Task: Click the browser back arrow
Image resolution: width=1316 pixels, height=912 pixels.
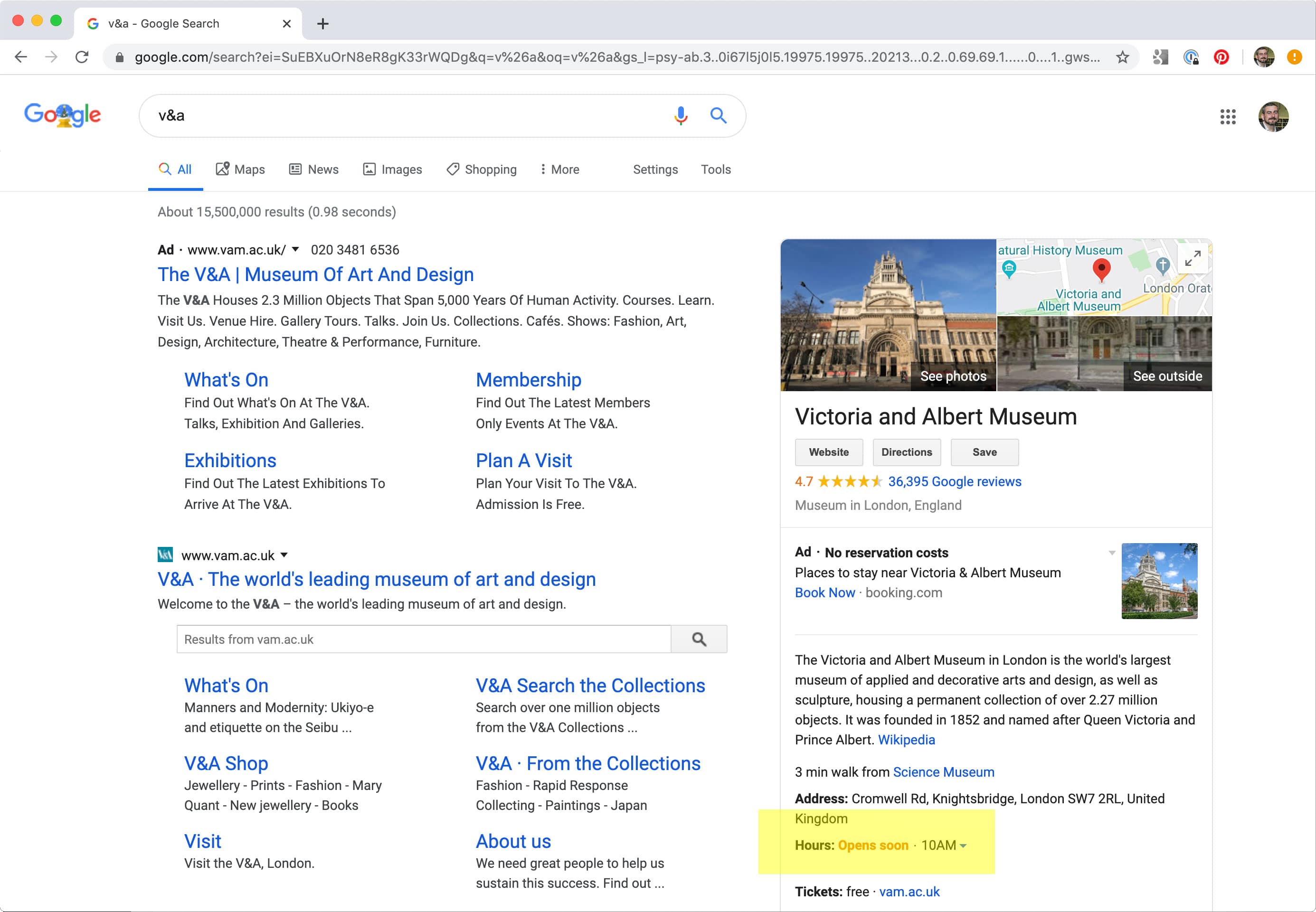Action: [x=21, y=57]
